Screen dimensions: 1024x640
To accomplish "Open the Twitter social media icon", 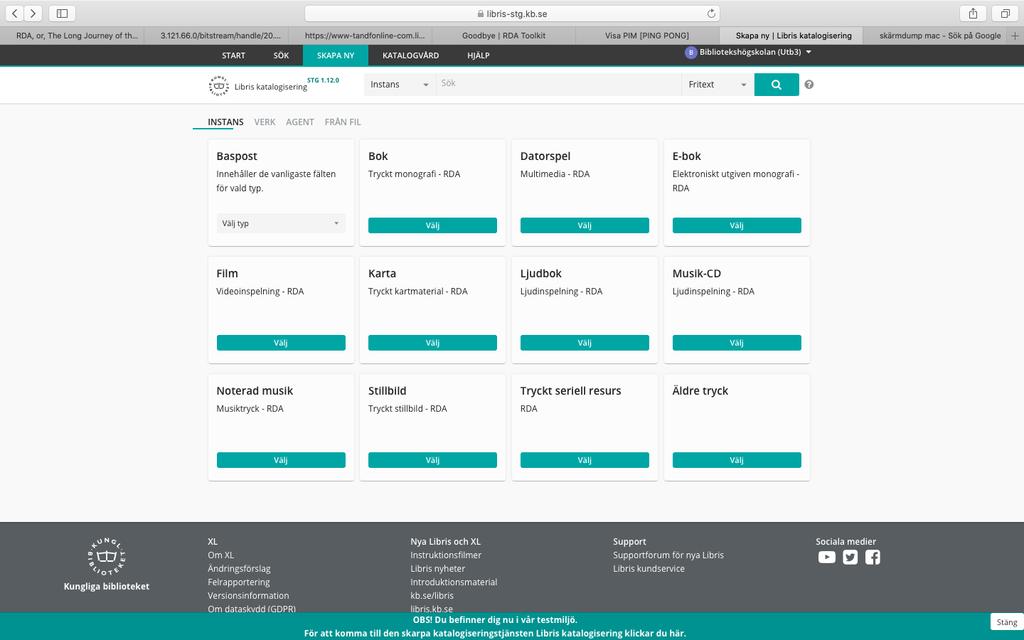I will 850,557.
